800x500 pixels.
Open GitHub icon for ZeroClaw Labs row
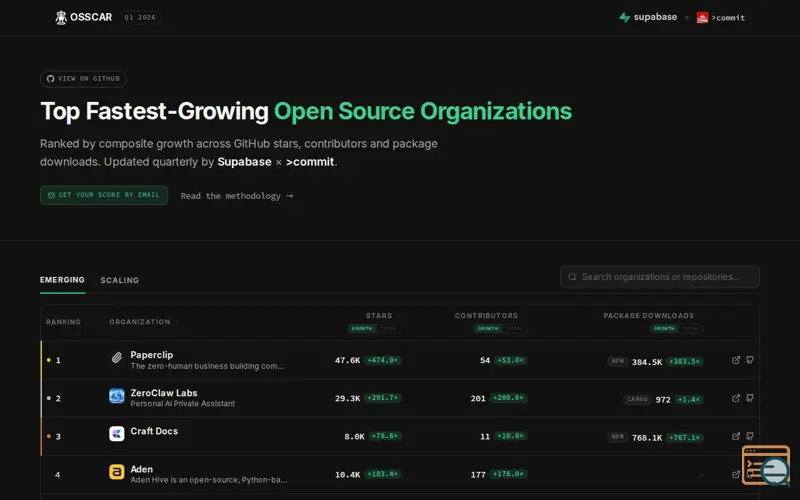click(x=749, y=398)
